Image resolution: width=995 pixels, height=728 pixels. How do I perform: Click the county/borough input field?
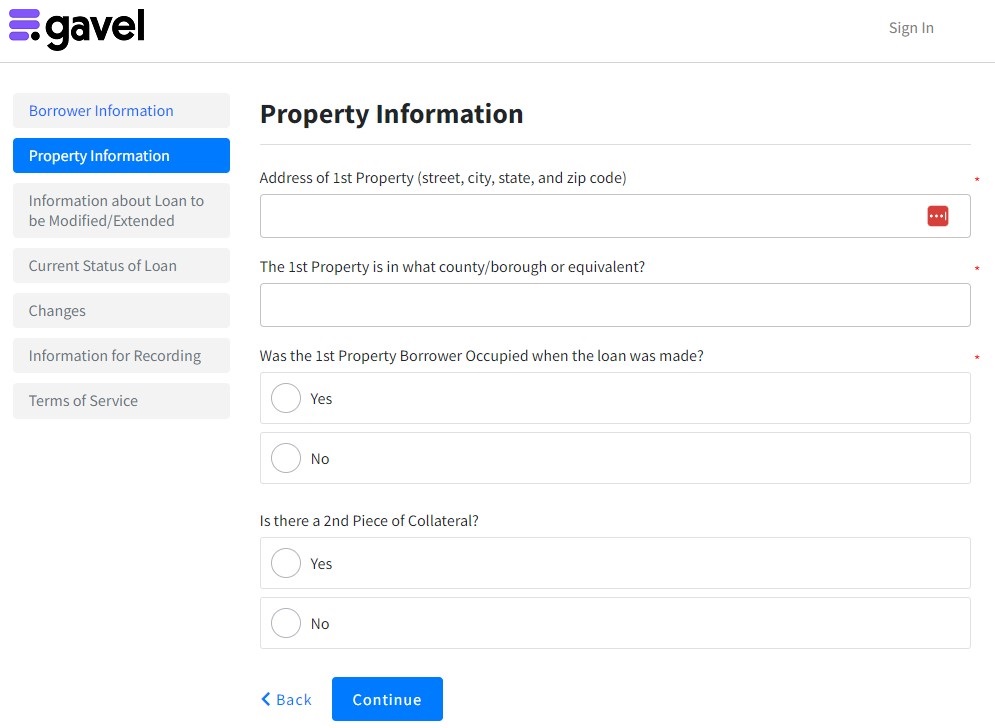tap(615, 305)
